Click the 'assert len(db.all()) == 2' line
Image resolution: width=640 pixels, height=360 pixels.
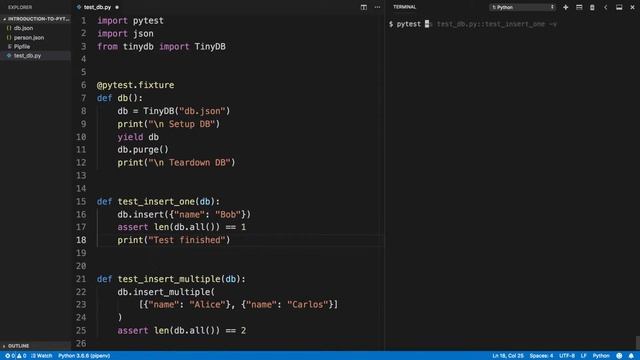point(182,330)
